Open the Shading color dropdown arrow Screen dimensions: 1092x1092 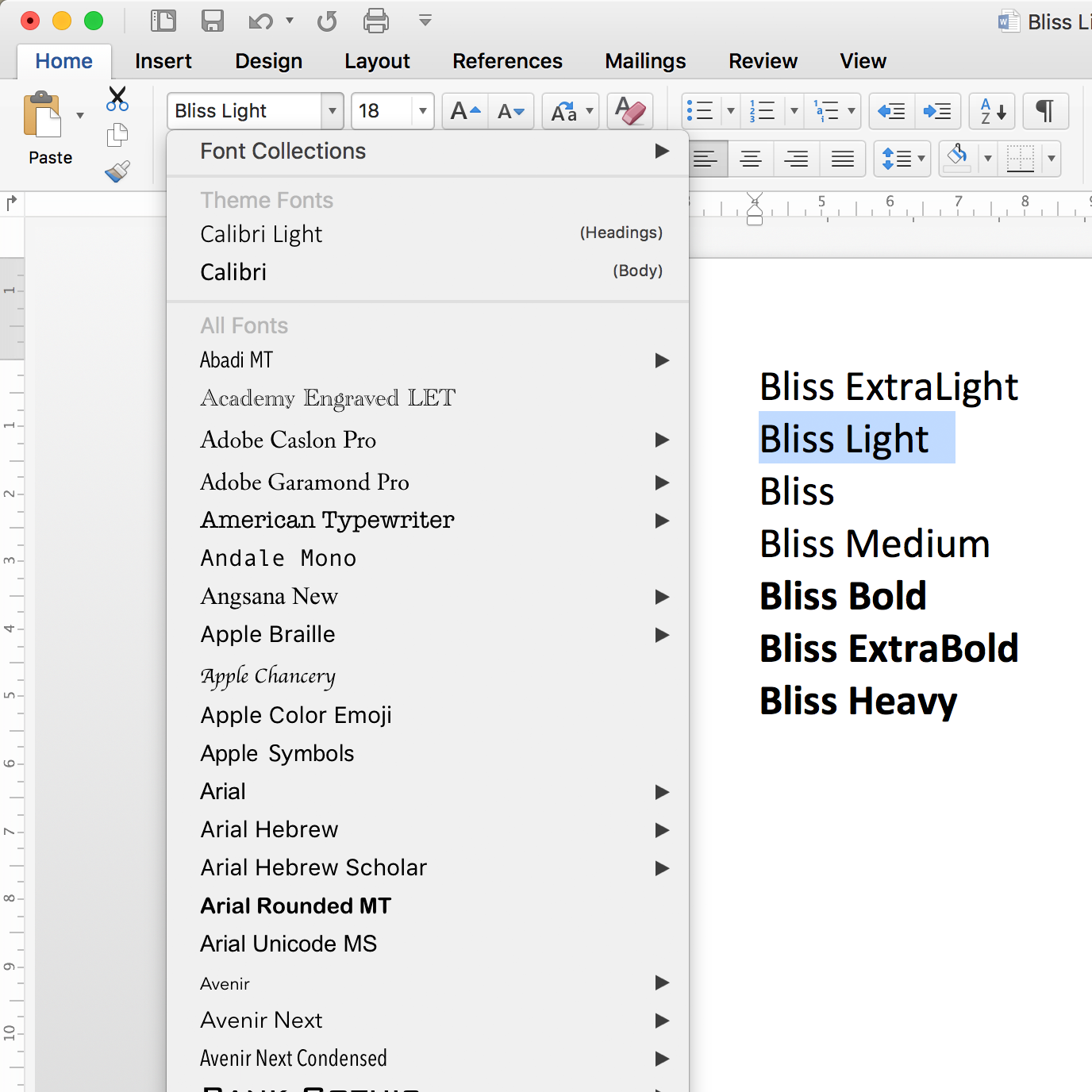coord(988,159)
